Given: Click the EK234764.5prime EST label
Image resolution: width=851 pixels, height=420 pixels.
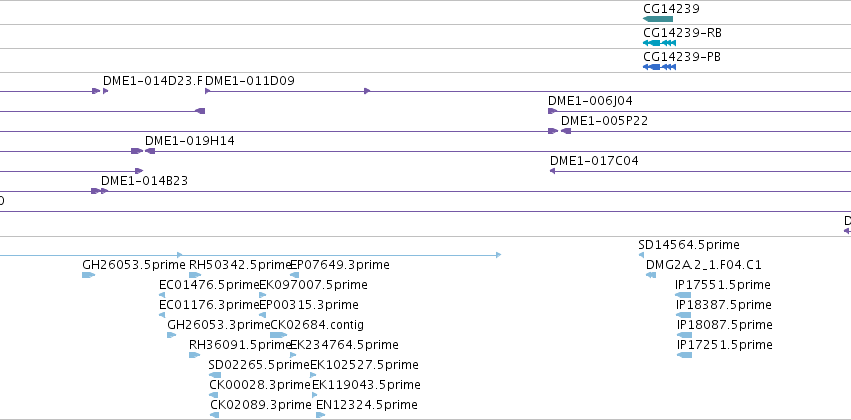Looking at the screenshot, I should [x=345, y=345].
